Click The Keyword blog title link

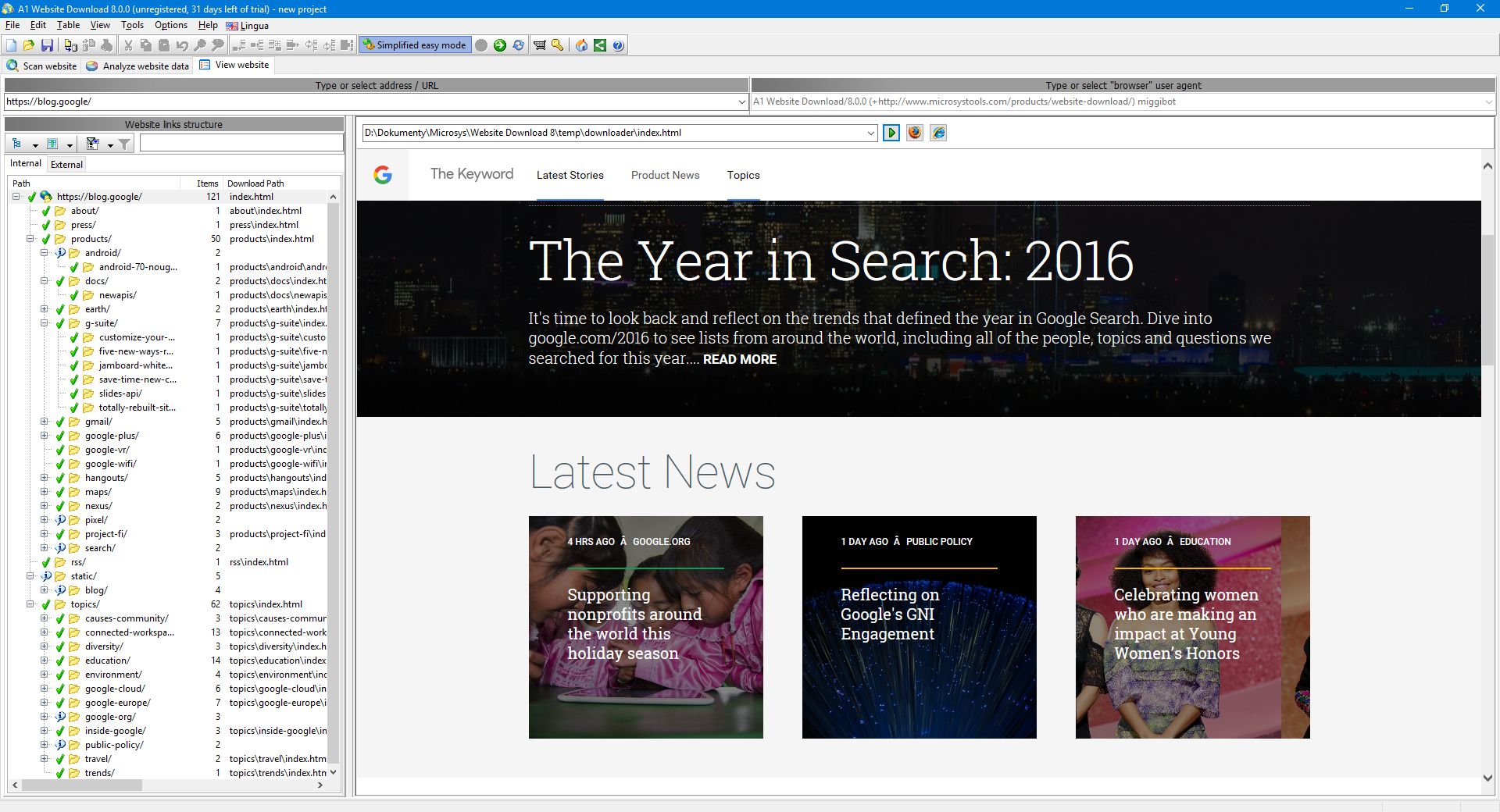point(472,174)
